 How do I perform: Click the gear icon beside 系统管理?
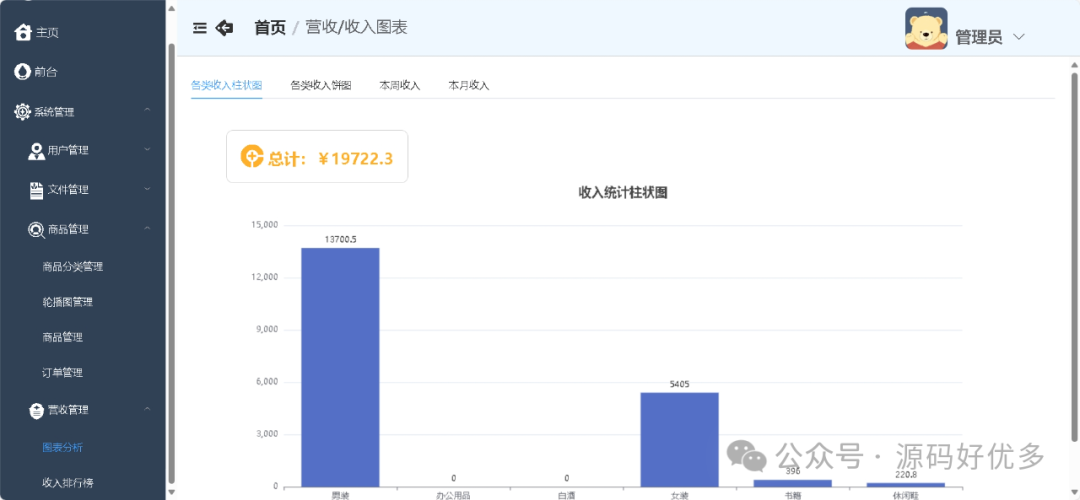(23, 111)
